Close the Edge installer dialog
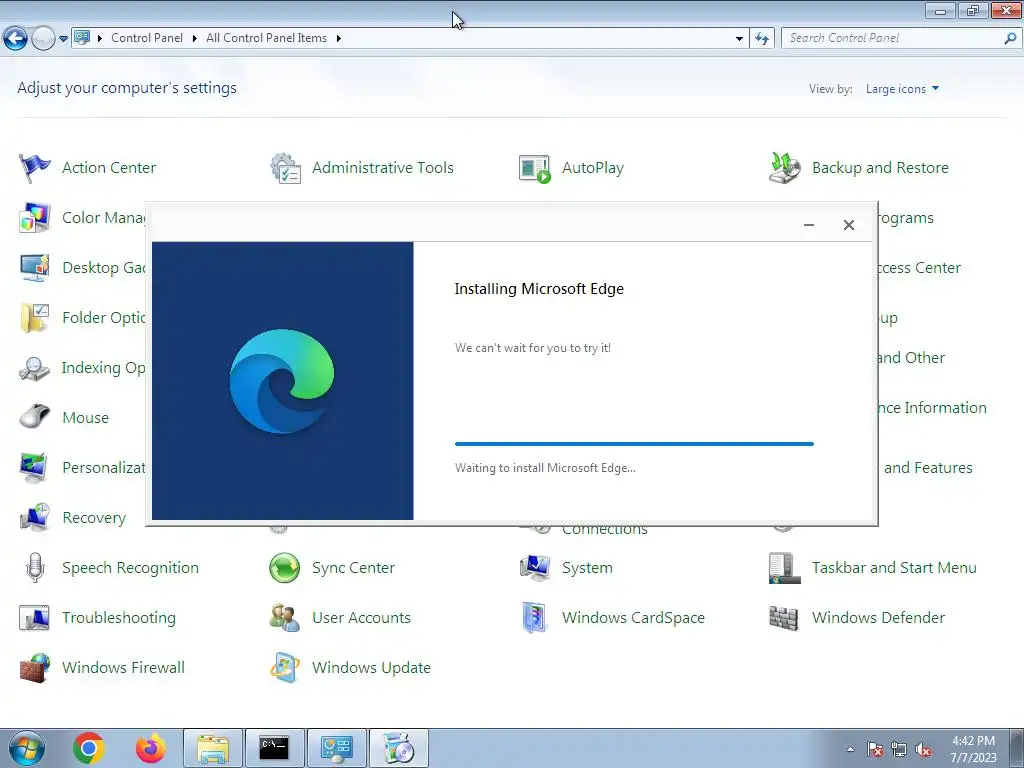 click(x=848, y=225)
